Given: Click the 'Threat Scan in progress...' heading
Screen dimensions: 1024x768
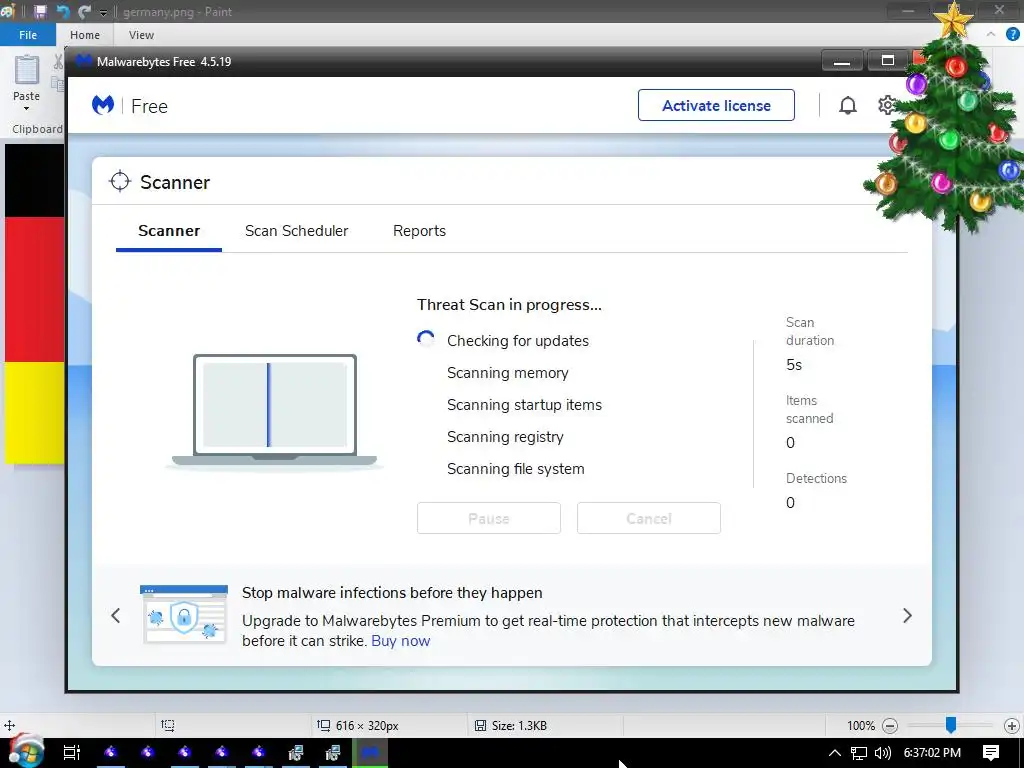Looking at the screenshot, I should tap(509, 305).
